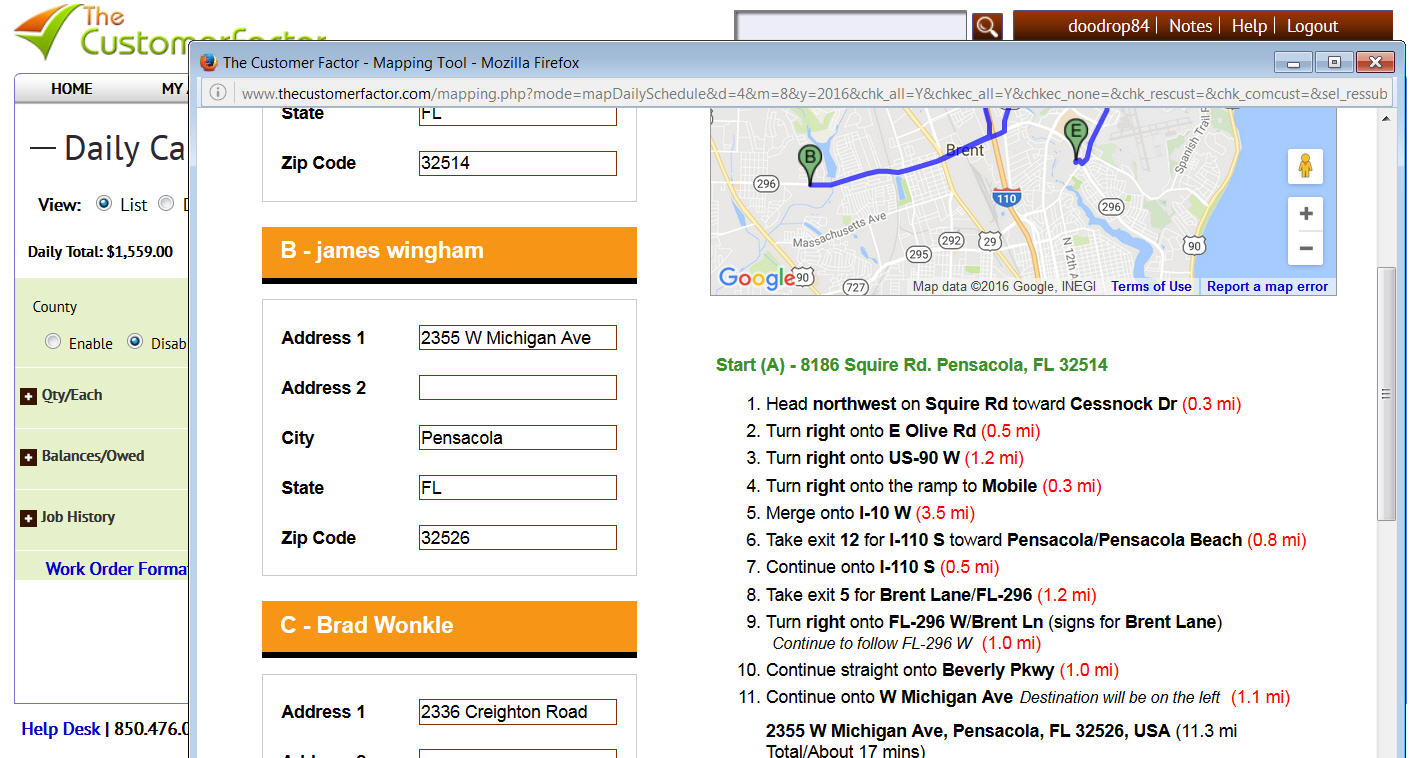Zoom out on the map
The image size is (1413, 758).
pos(1305,248)
